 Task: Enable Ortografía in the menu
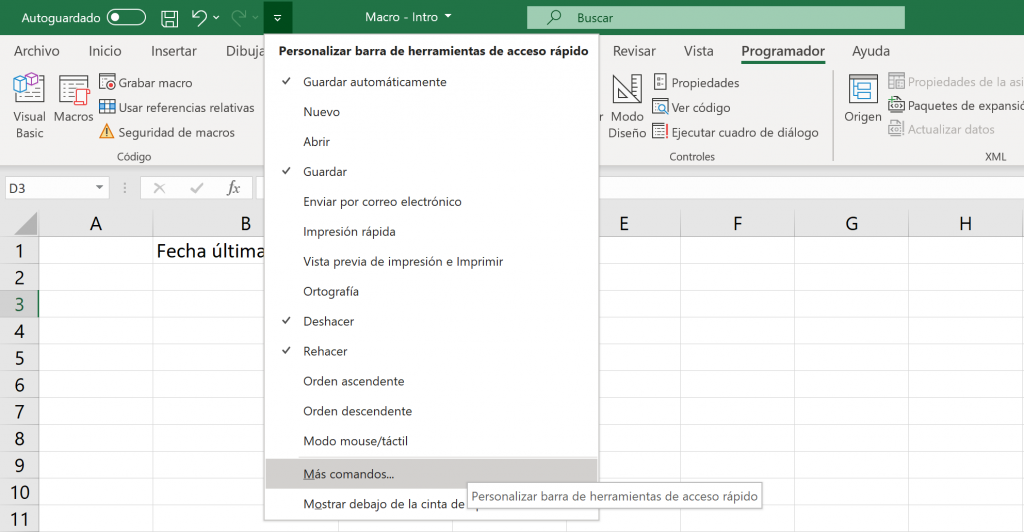pyautogui.click(x=431, y=292)
